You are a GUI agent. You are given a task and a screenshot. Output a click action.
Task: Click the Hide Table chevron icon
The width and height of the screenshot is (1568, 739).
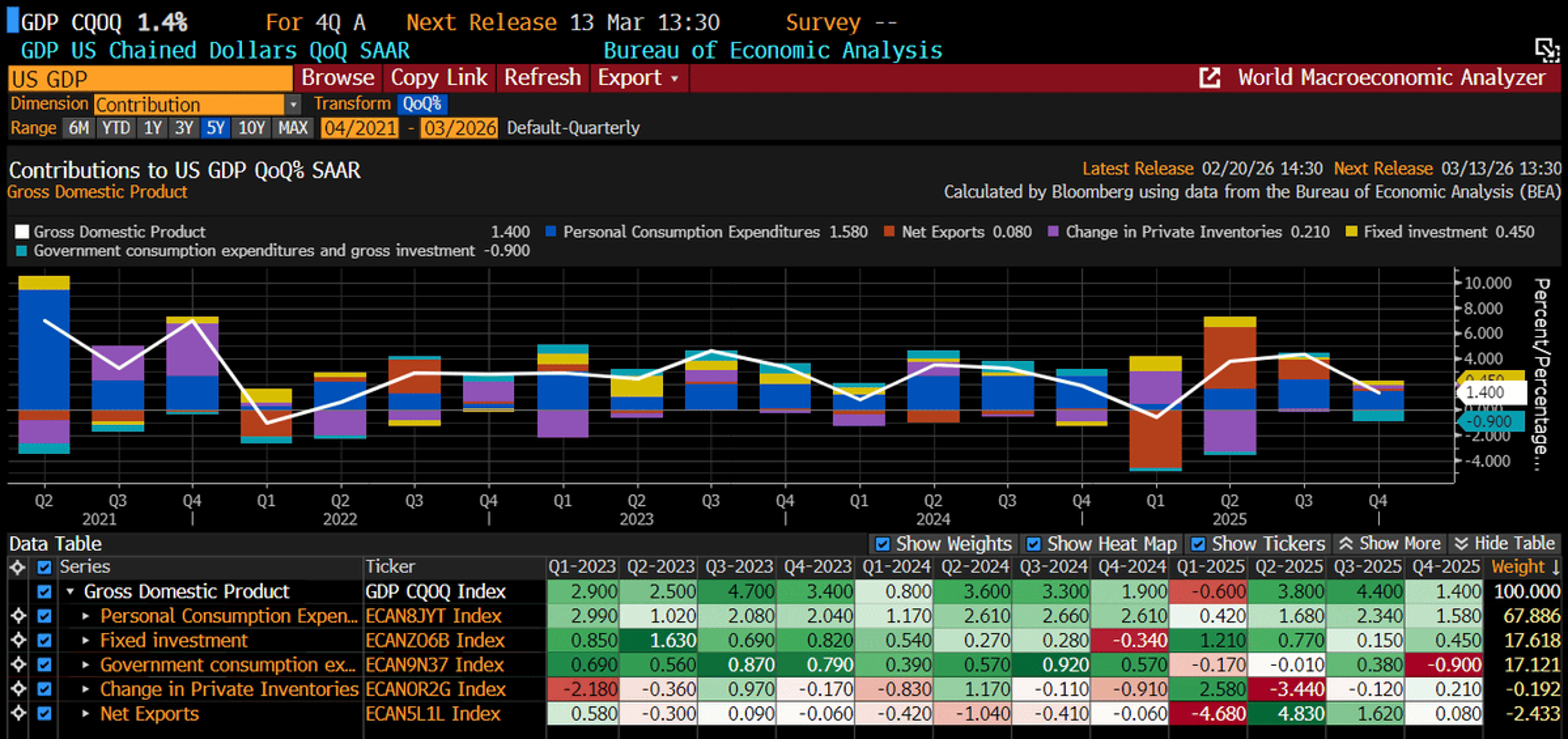(x=1460, y=544)
